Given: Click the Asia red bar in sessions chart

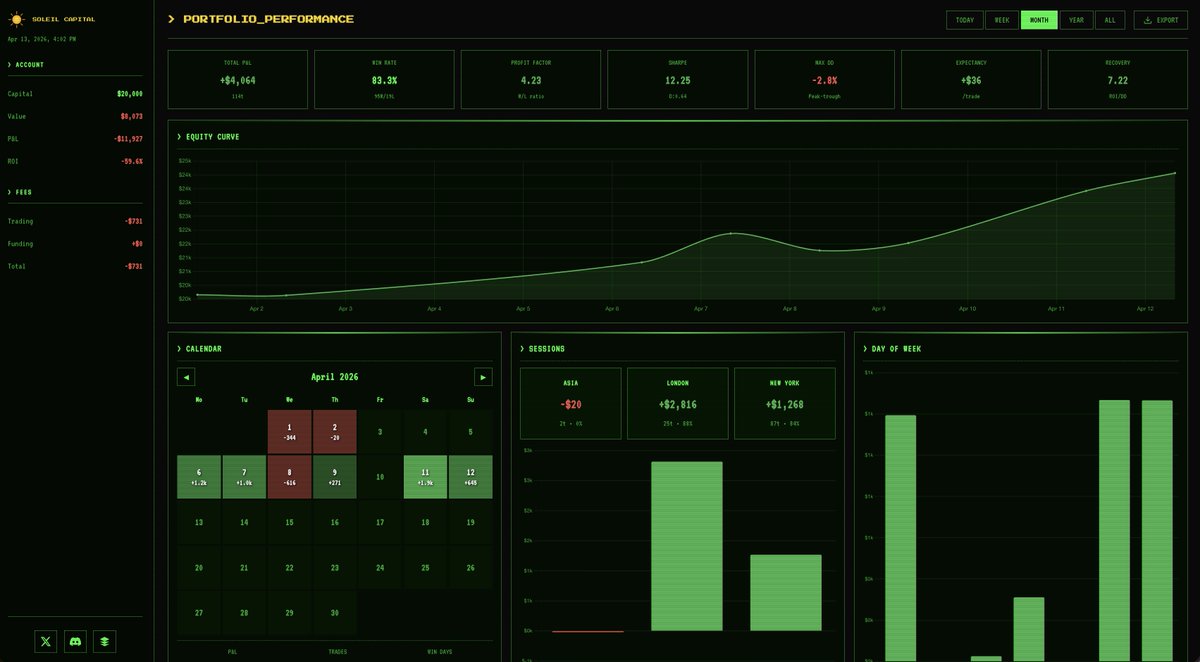Looking at the screenshot, I should coord(588,631).
